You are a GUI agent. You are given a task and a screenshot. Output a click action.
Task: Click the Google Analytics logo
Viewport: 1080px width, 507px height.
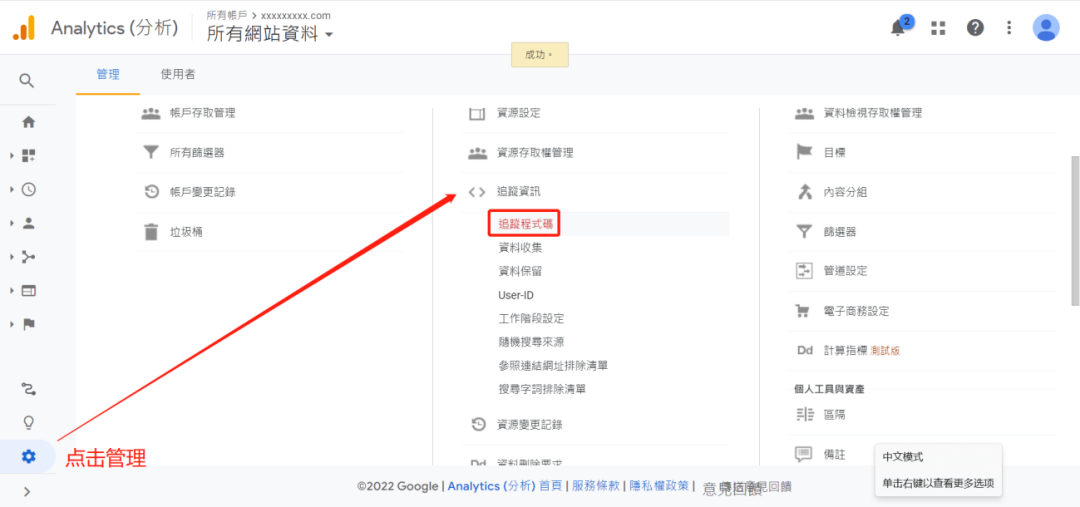tap(23, 28)
